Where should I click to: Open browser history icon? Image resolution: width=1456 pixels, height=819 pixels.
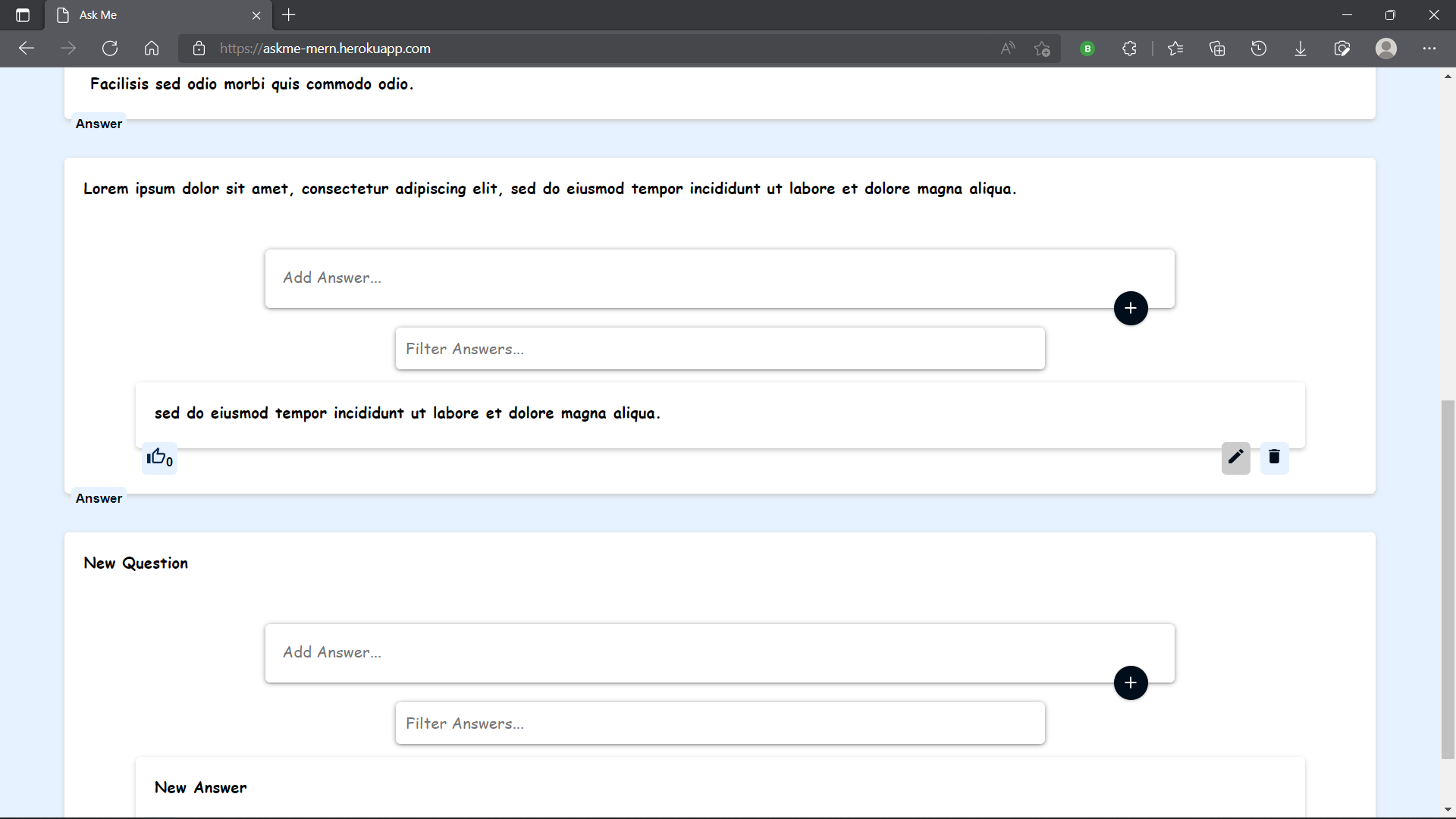tap(1258, 49)
